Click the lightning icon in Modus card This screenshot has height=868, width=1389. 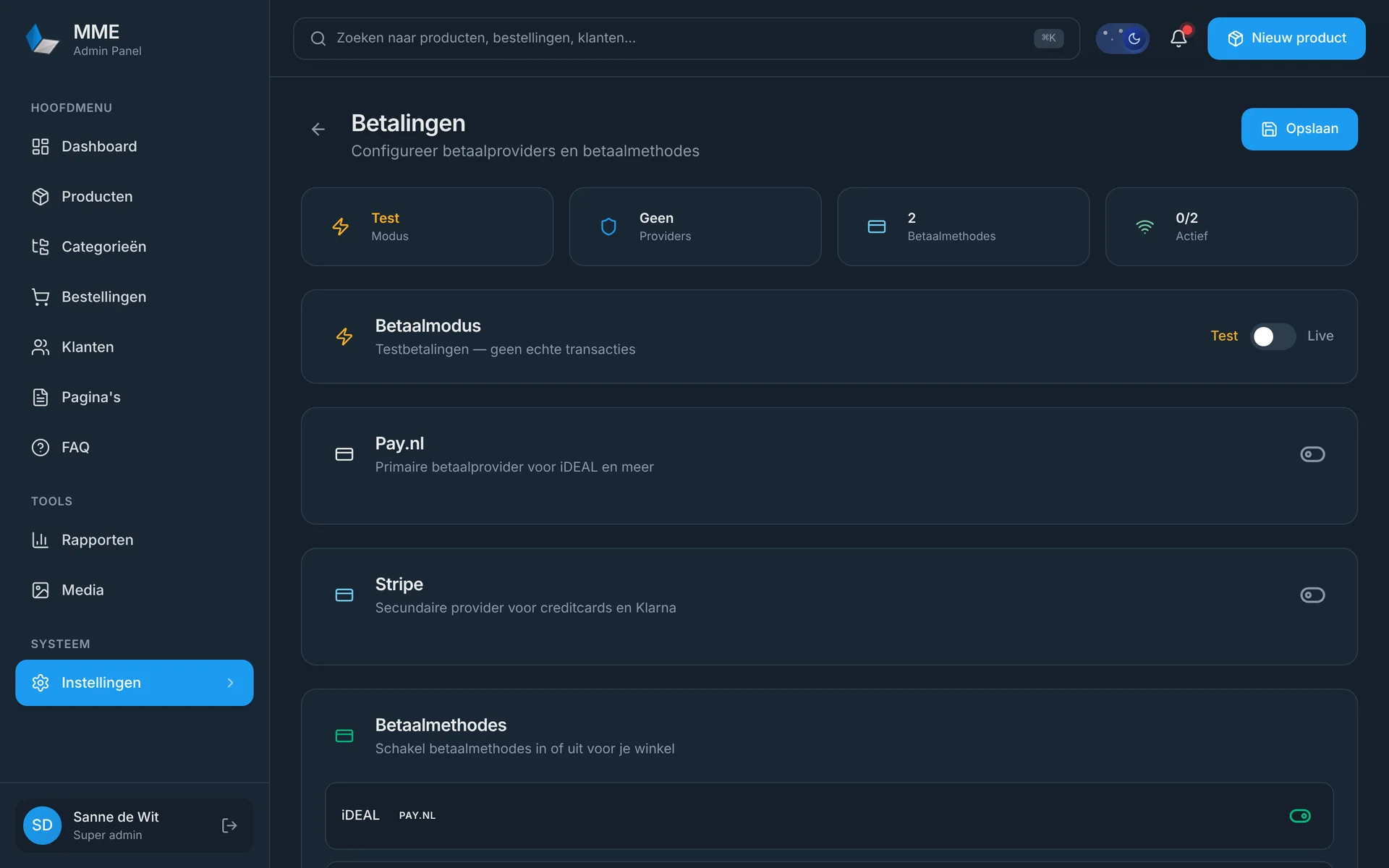tap(341, 226)
